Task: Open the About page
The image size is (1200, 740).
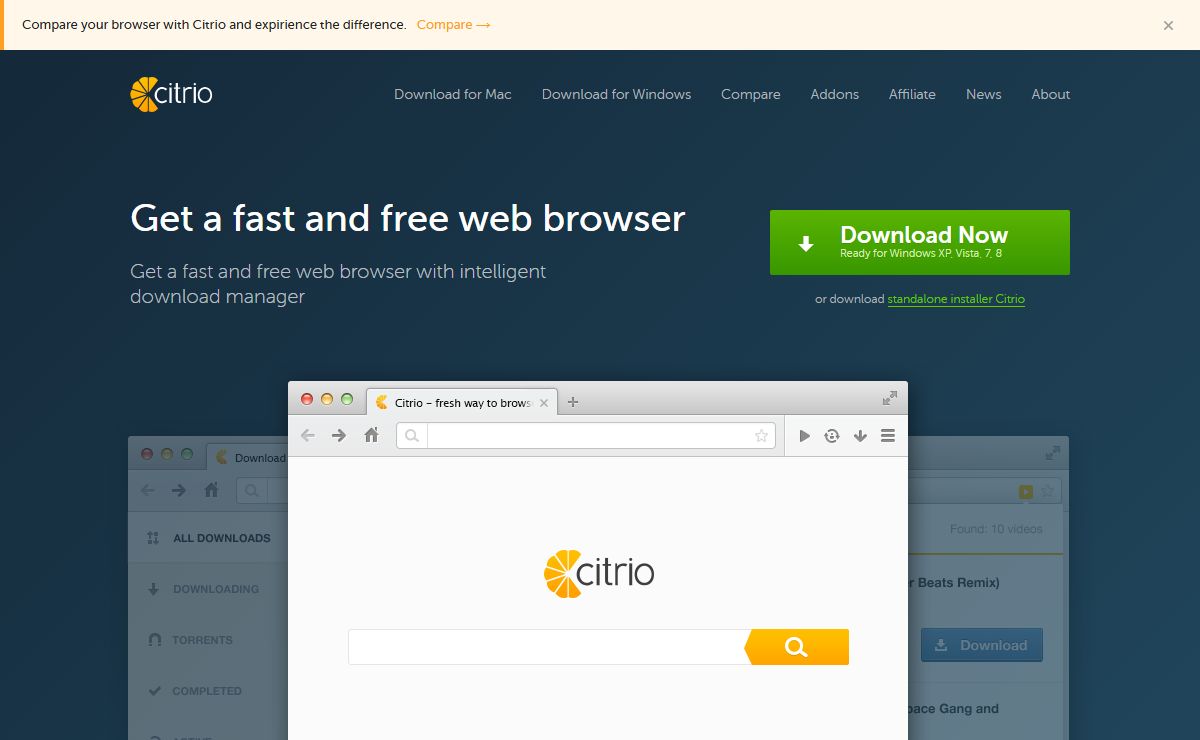Action: click(1051, 94)
